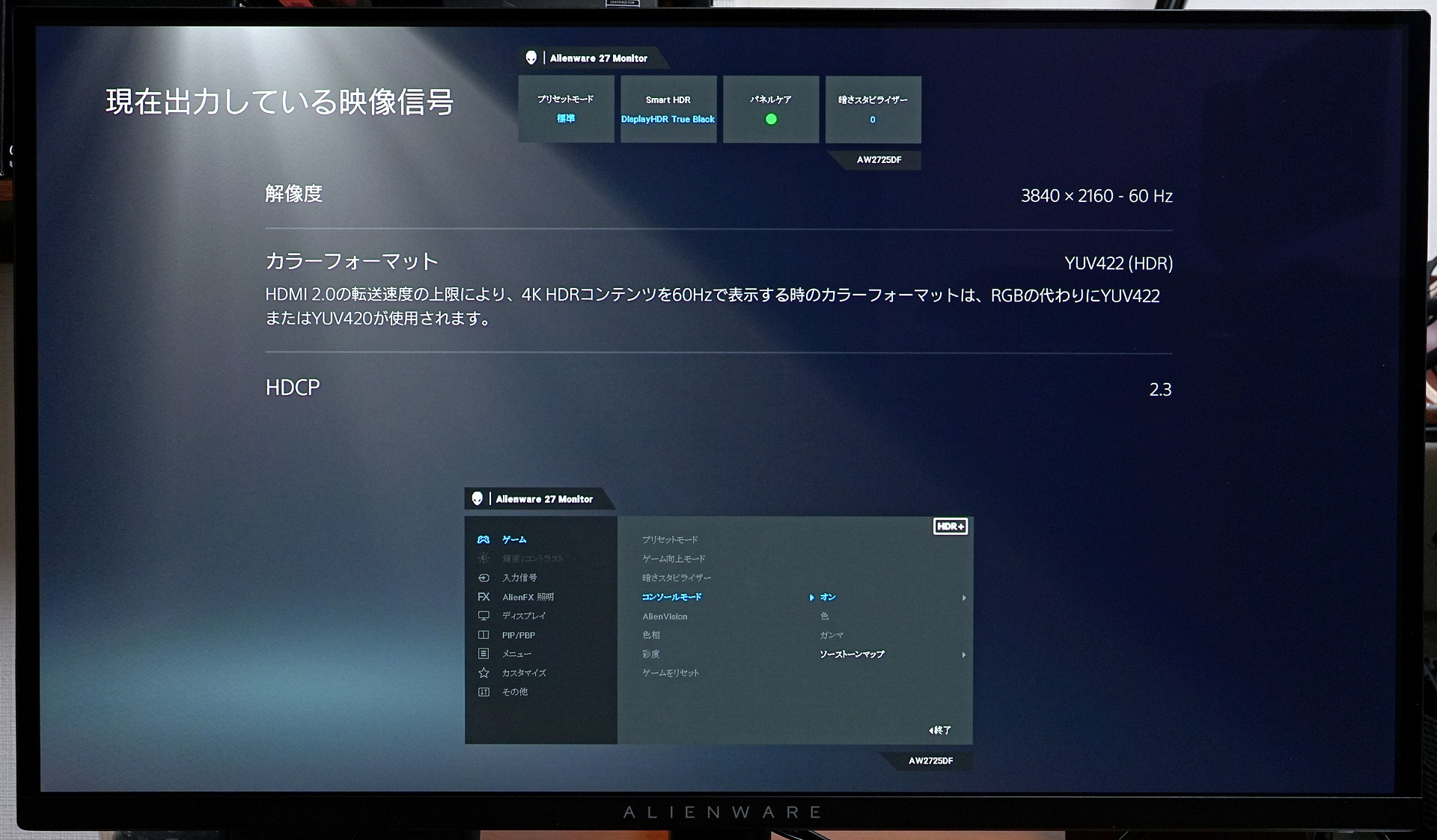Open the AlienFX 照明 menu category

528,597
